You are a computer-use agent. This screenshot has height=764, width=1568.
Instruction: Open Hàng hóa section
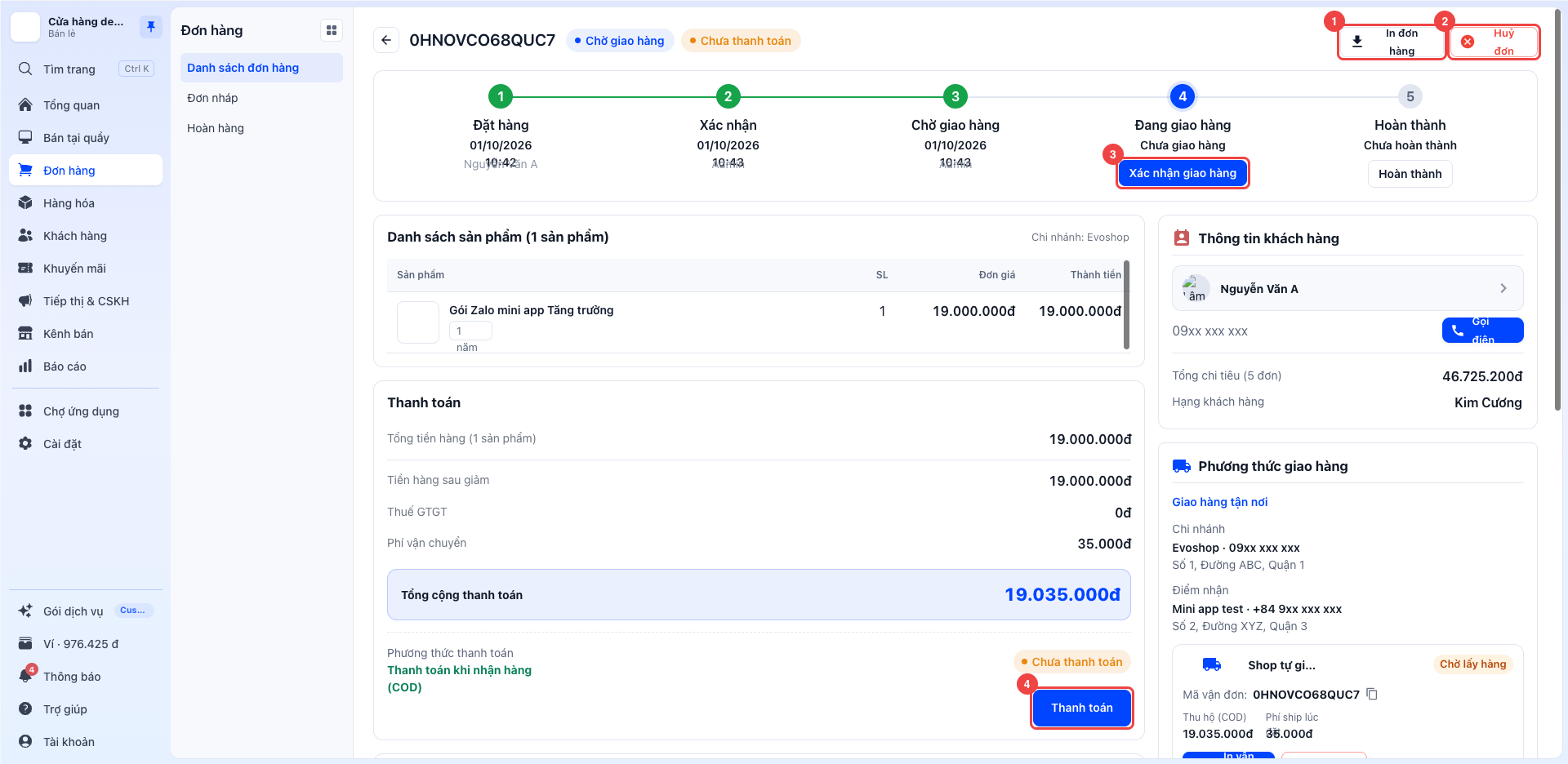pos(86,203)
